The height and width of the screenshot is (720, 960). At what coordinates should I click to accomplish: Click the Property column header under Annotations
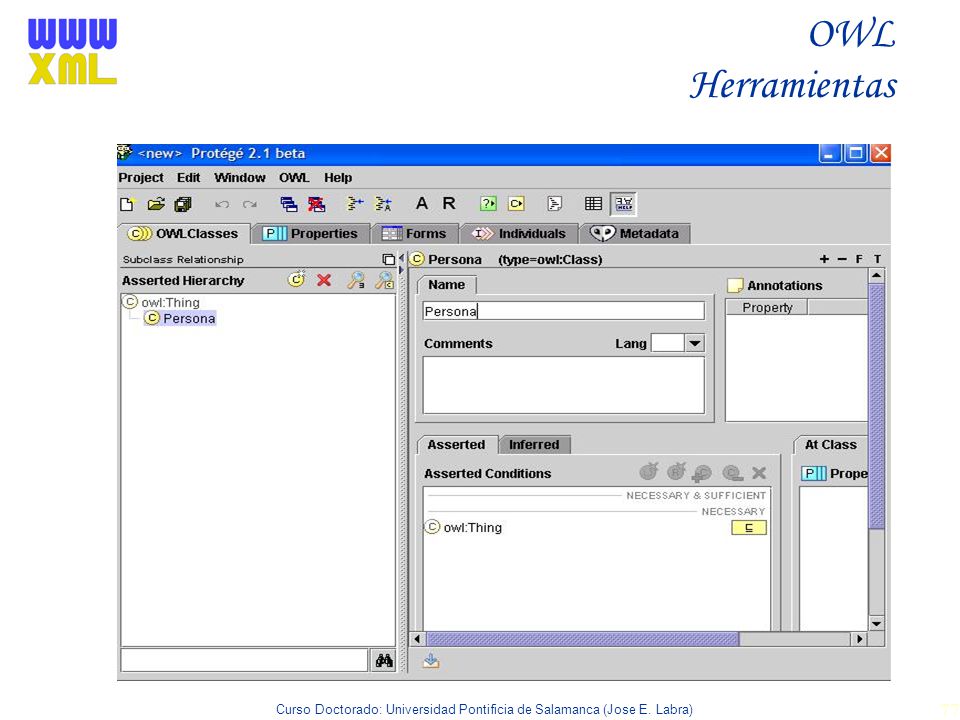(x=767, y=307)
